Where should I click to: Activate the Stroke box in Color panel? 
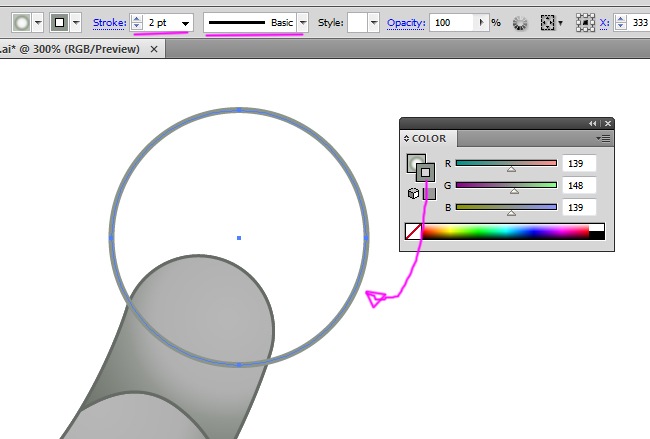pyautogui.click(x=425, y=172)
